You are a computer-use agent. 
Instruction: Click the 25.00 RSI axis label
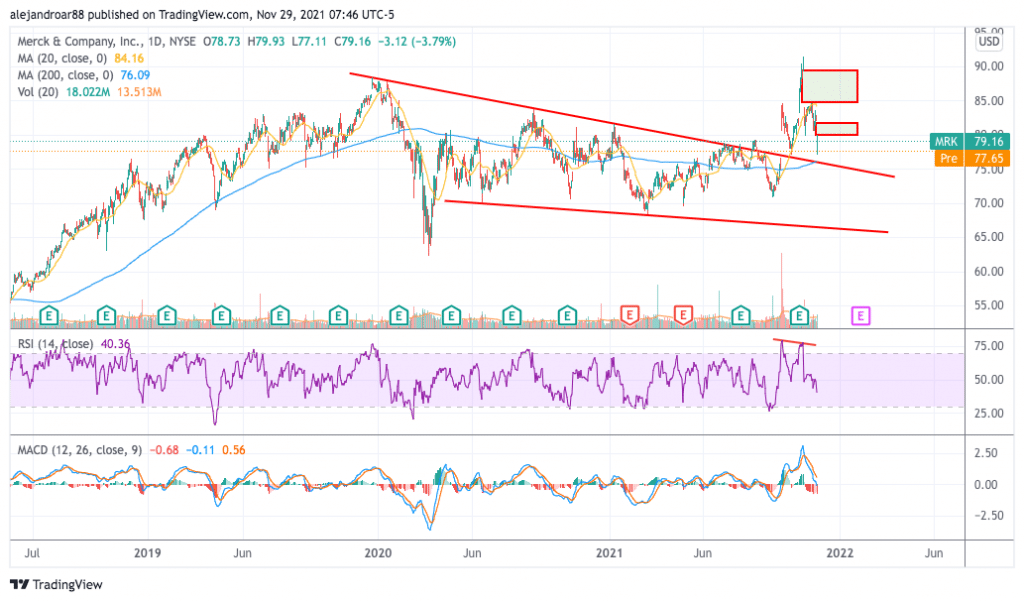pos(988,413)
